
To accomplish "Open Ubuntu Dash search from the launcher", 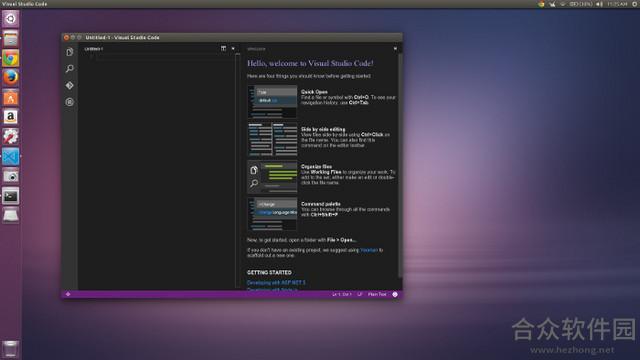I will point(11,18).
